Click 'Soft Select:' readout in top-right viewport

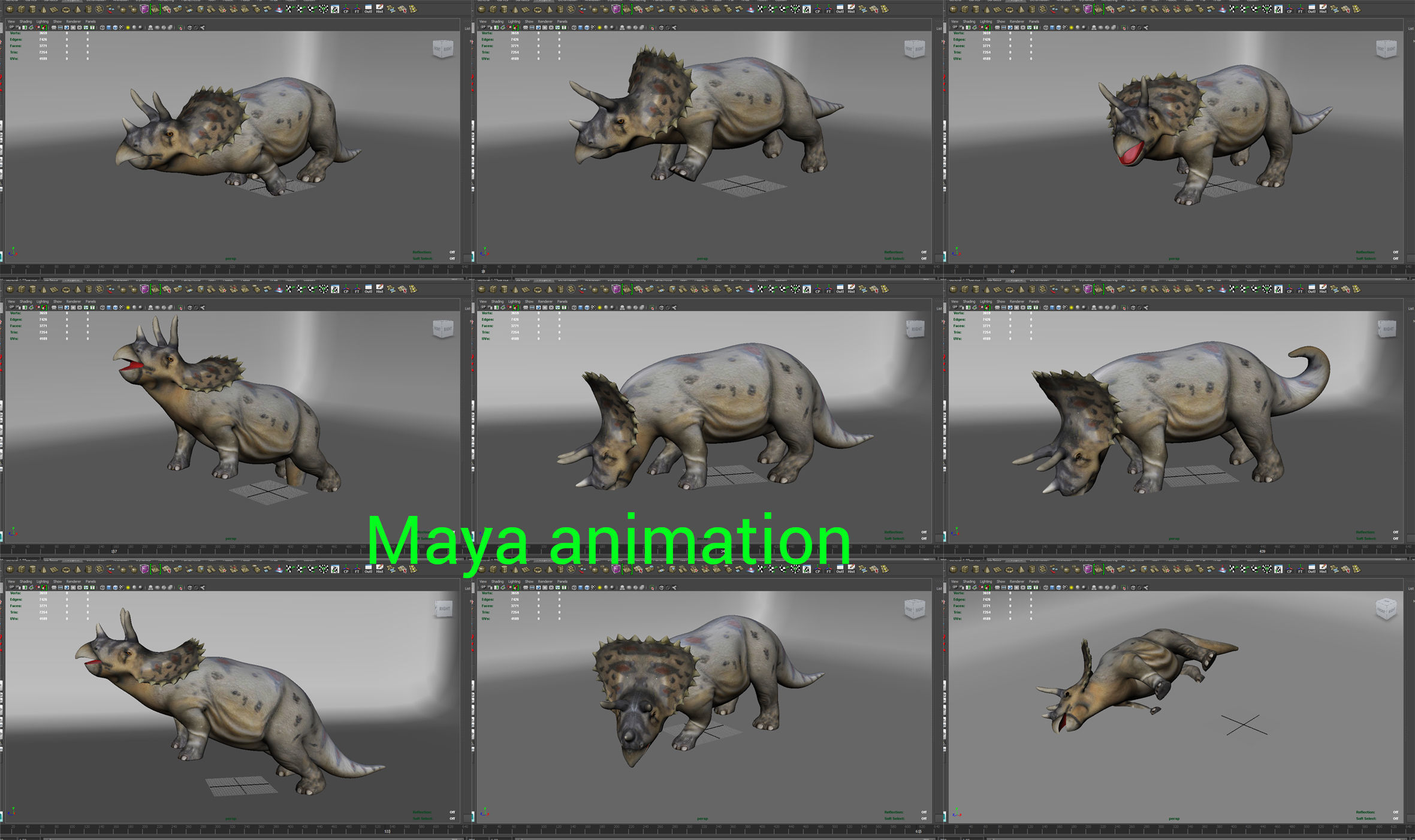pyautogui.click(x=1366, y=258)
